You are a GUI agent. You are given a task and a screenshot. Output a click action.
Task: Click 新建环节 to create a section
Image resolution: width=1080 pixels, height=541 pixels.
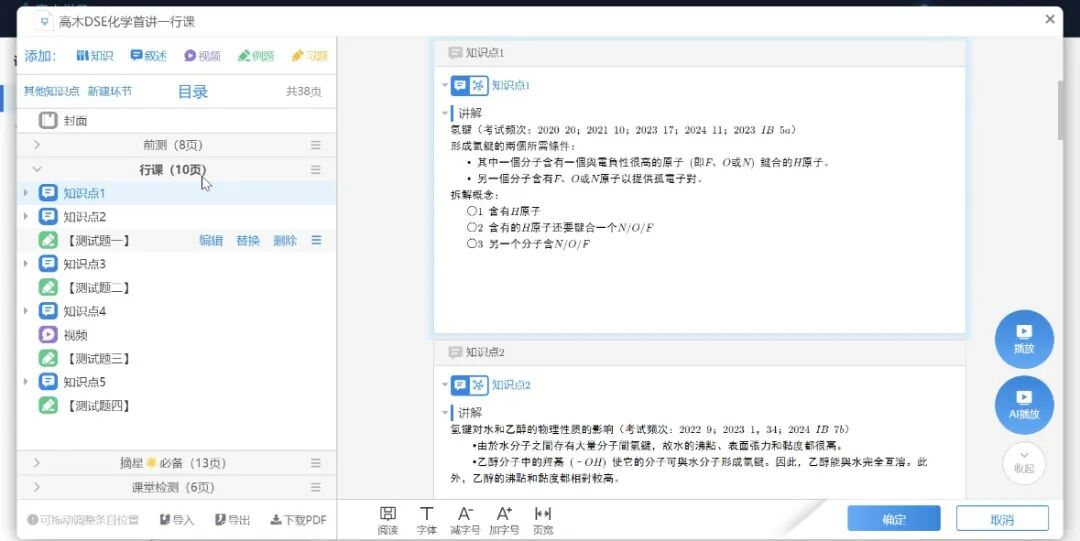(x=110, y=91)
